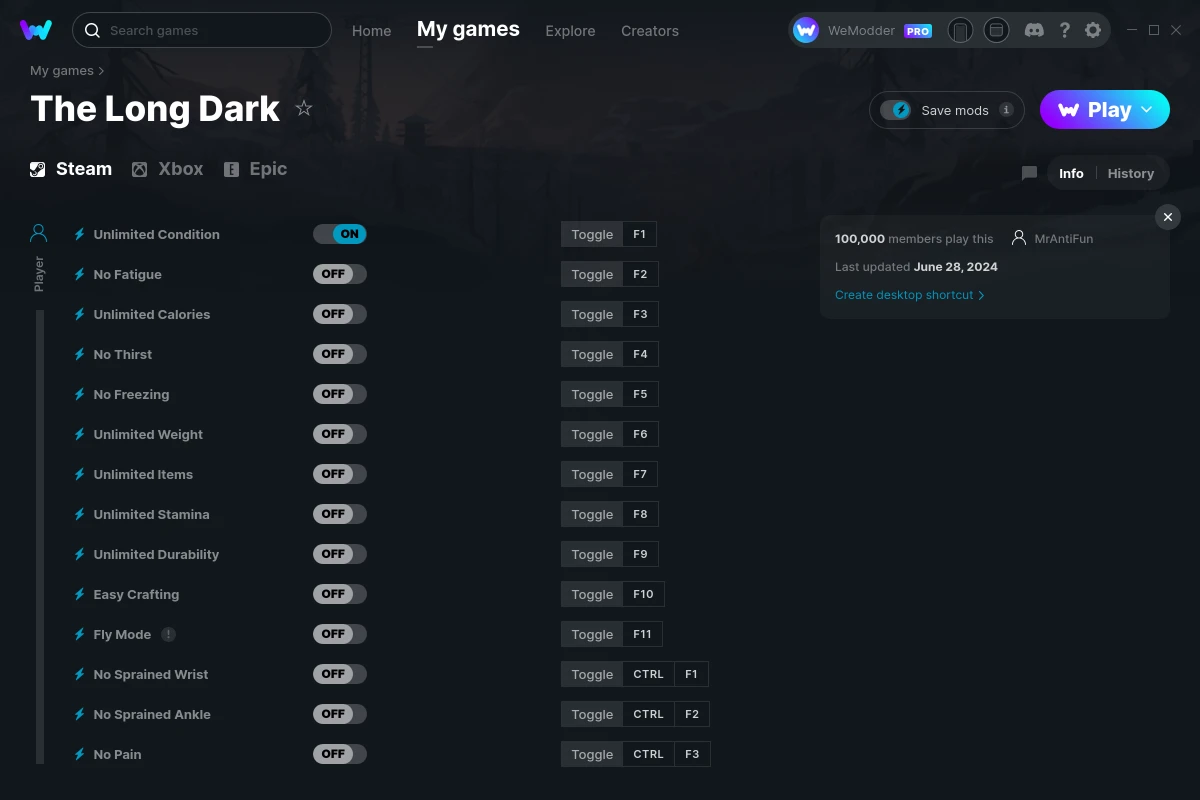Screen dimensions: 1200x800
Task: Click the chat comments icon
Action: (1029, 173)
